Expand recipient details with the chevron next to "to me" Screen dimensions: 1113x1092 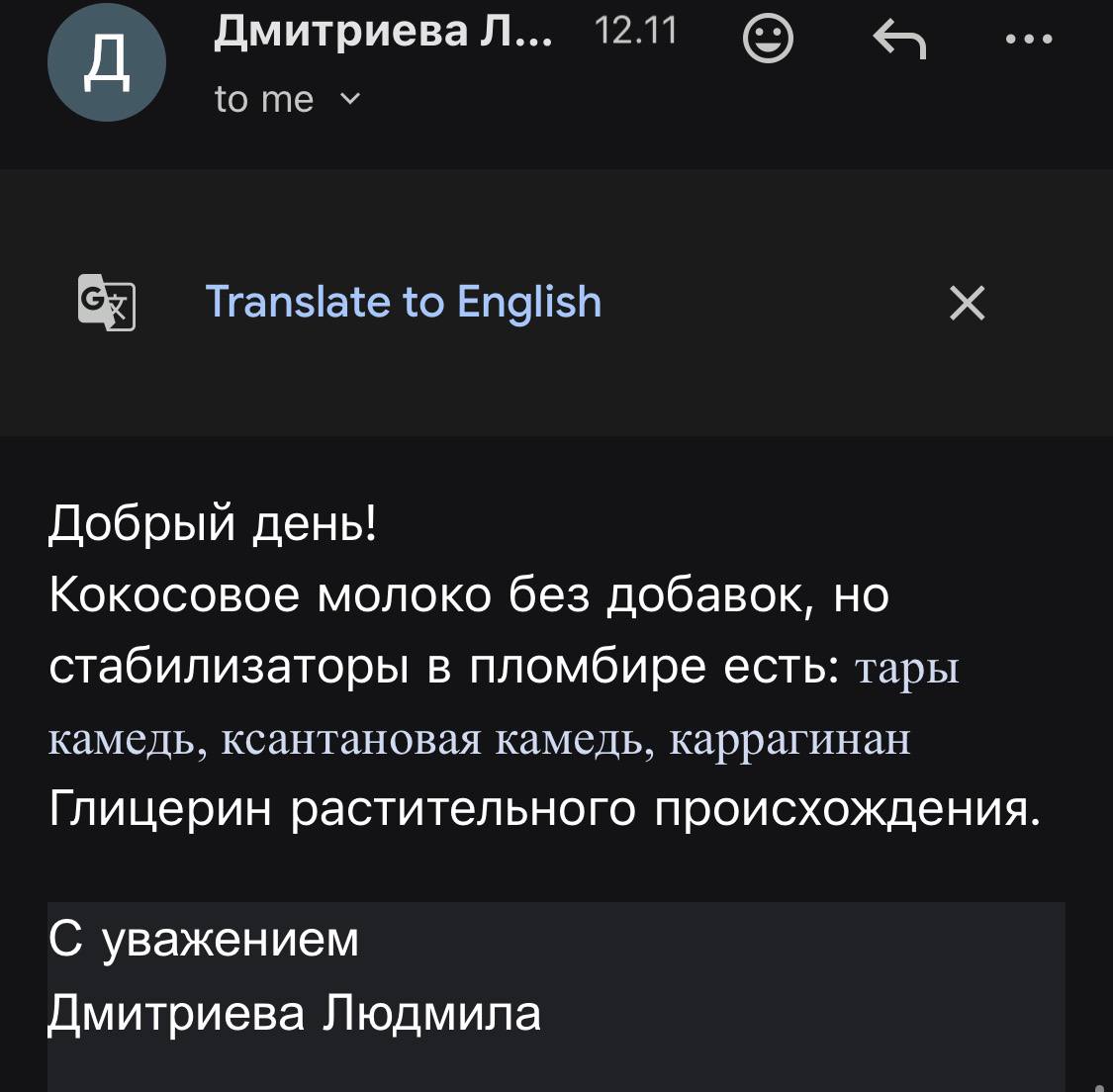pos(350,99)
